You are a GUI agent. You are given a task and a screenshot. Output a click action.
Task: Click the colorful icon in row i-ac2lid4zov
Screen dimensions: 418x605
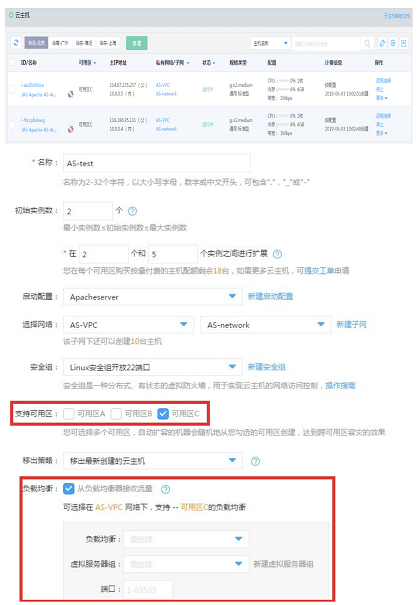[71, 94]
